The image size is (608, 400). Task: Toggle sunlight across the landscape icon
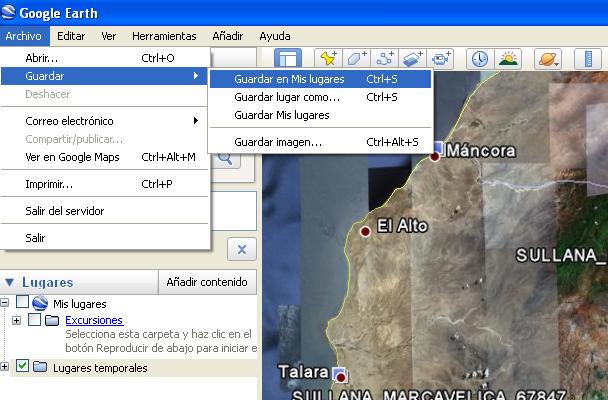509,59
